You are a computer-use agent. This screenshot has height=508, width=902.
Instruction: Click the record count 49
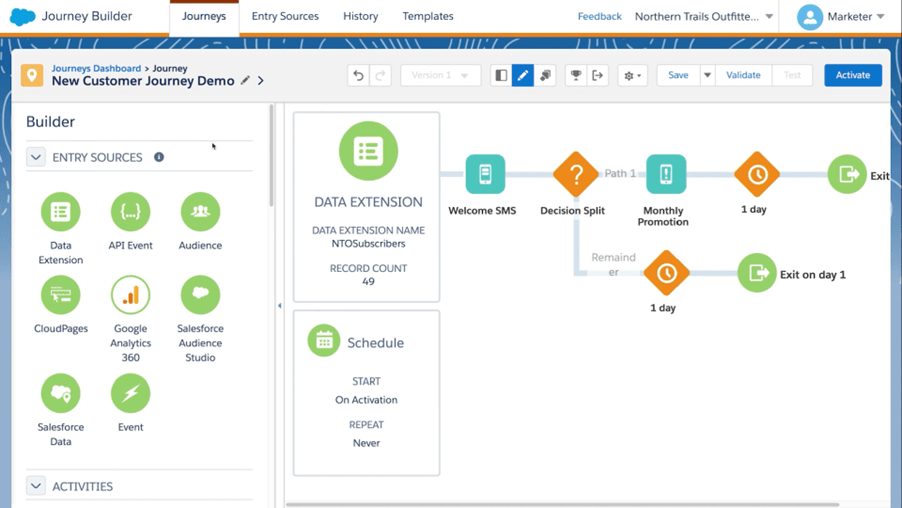368,281
